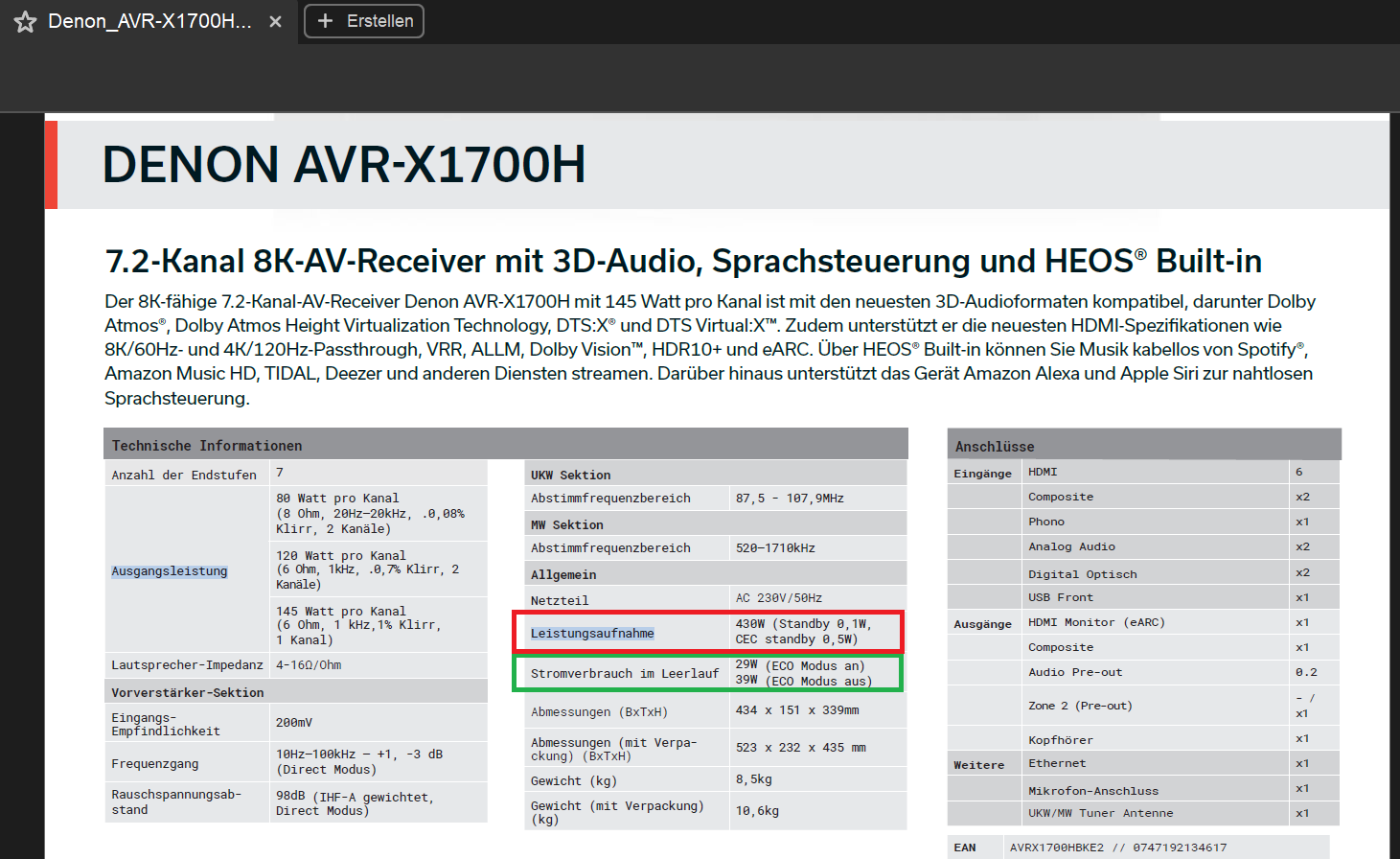Click the Allgemein section header
1400x859 pixels.
click(563, 574)
